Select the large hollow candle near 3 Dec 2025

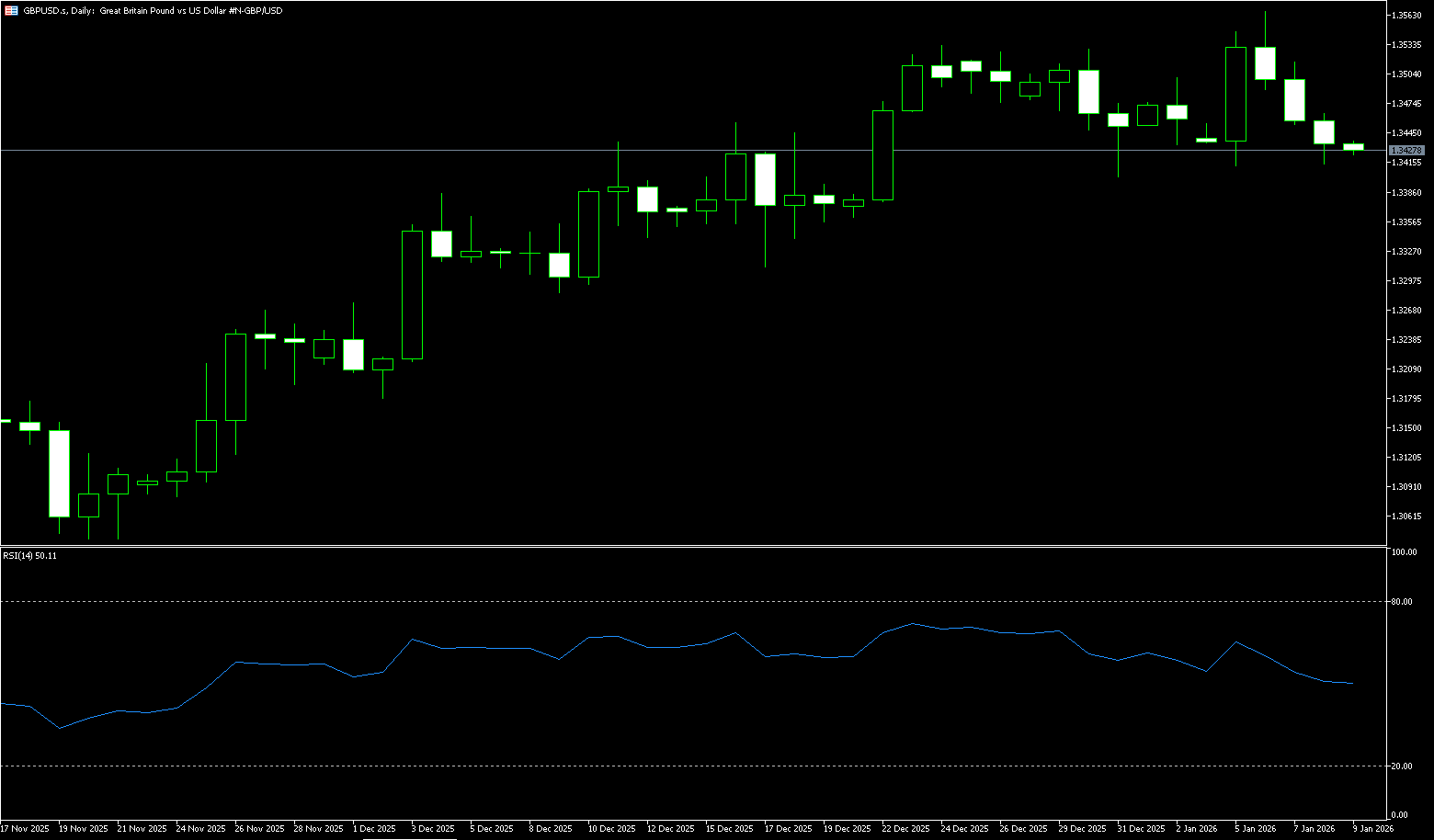(x=412, y=294)
